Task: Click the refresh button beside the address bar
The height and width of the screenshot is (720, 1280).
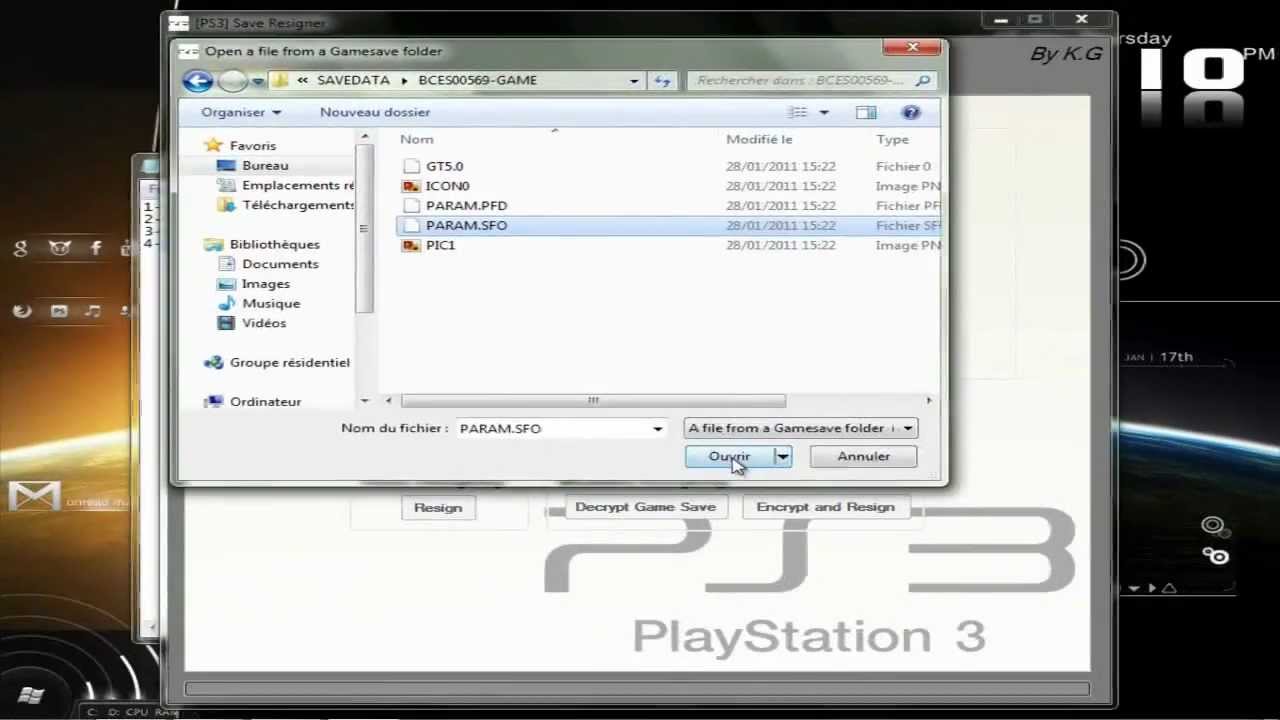Action: pos(661,81)
